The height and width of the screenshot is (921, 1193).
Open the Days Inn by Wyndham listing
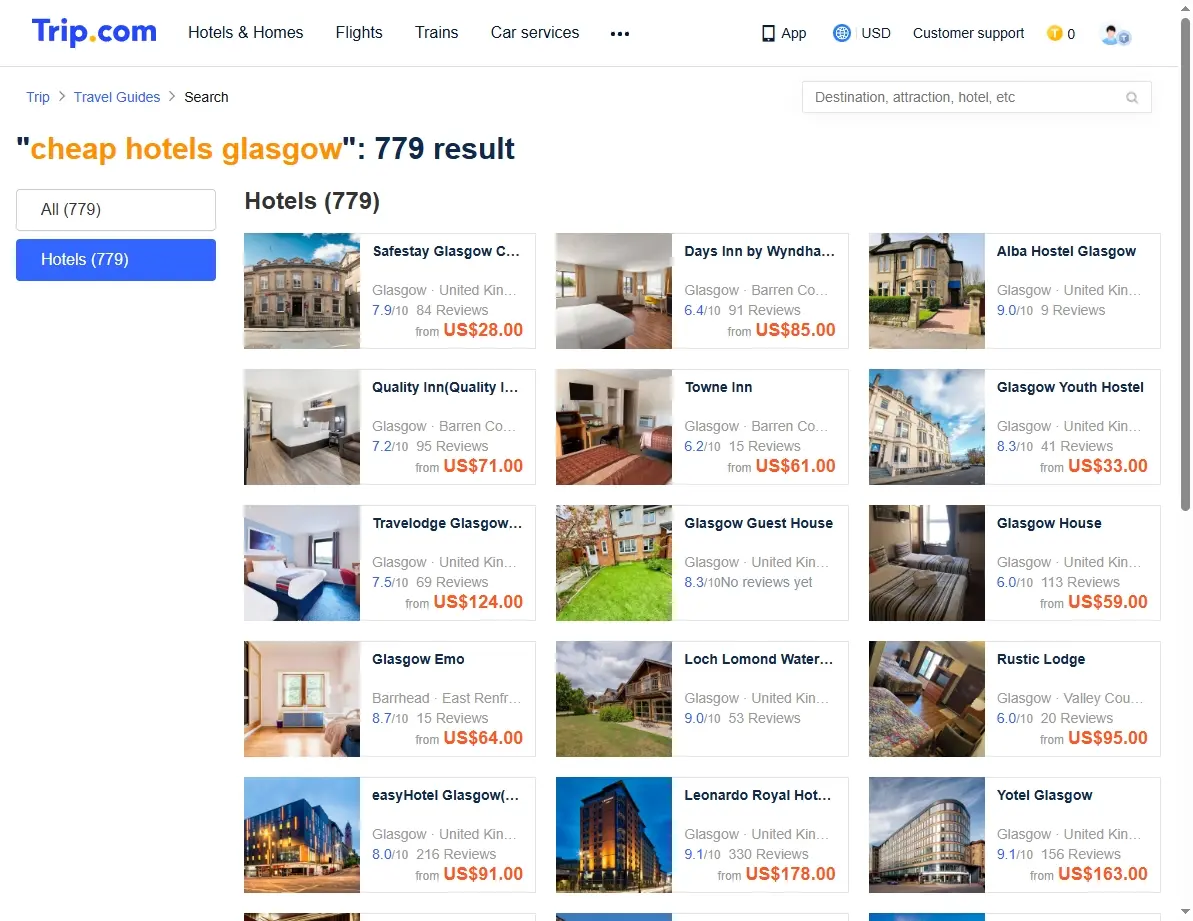(x=759, y=251)
